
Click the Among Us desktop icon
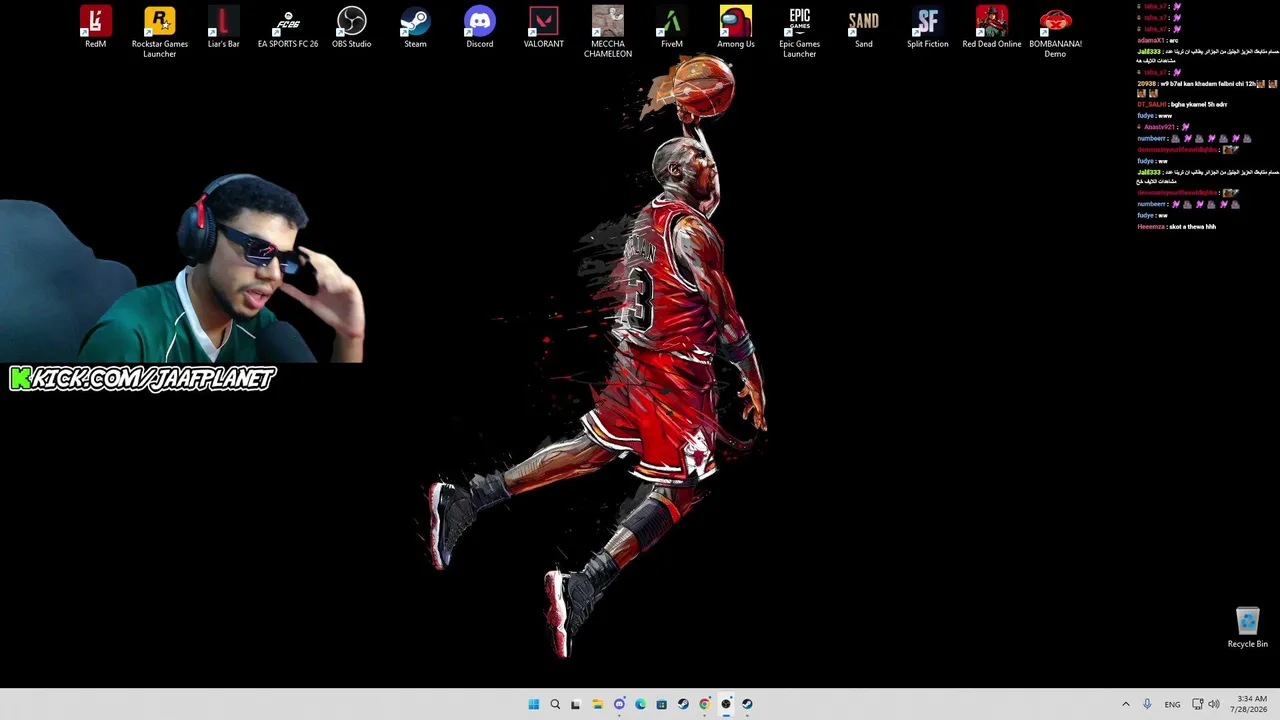click(x=736, y=28)
